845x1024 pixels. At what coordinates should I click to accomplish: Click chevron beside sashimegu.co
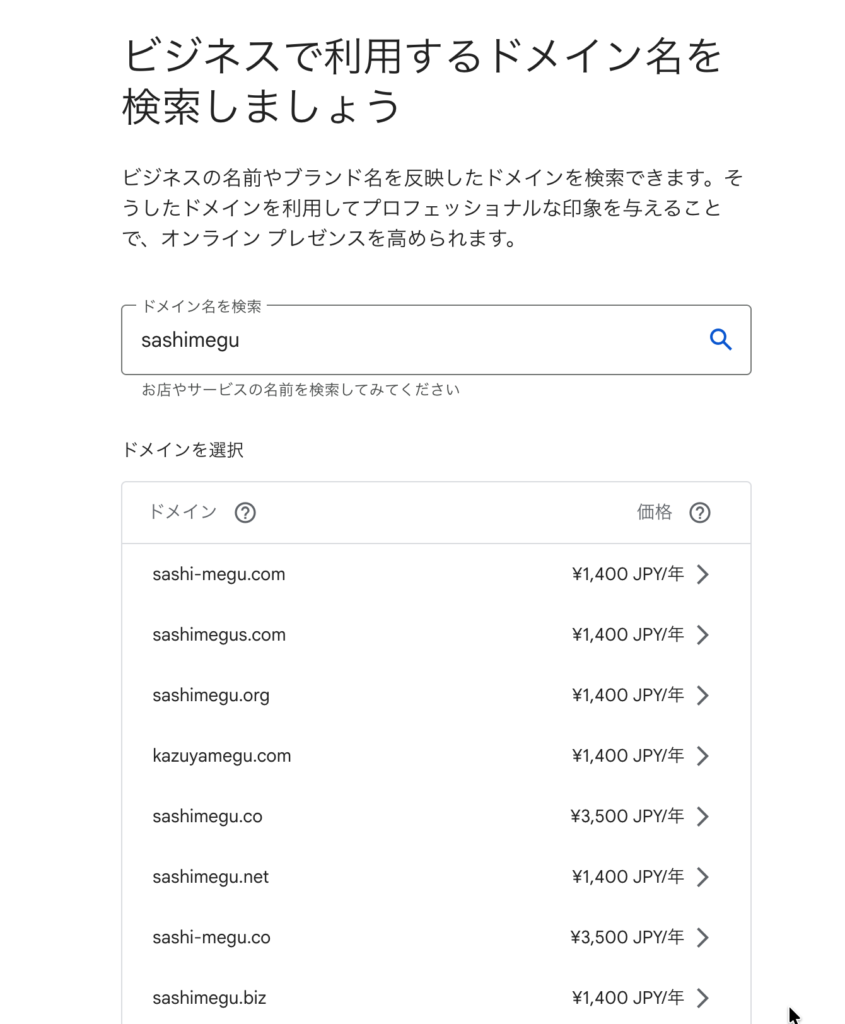(x=703, y=816)
